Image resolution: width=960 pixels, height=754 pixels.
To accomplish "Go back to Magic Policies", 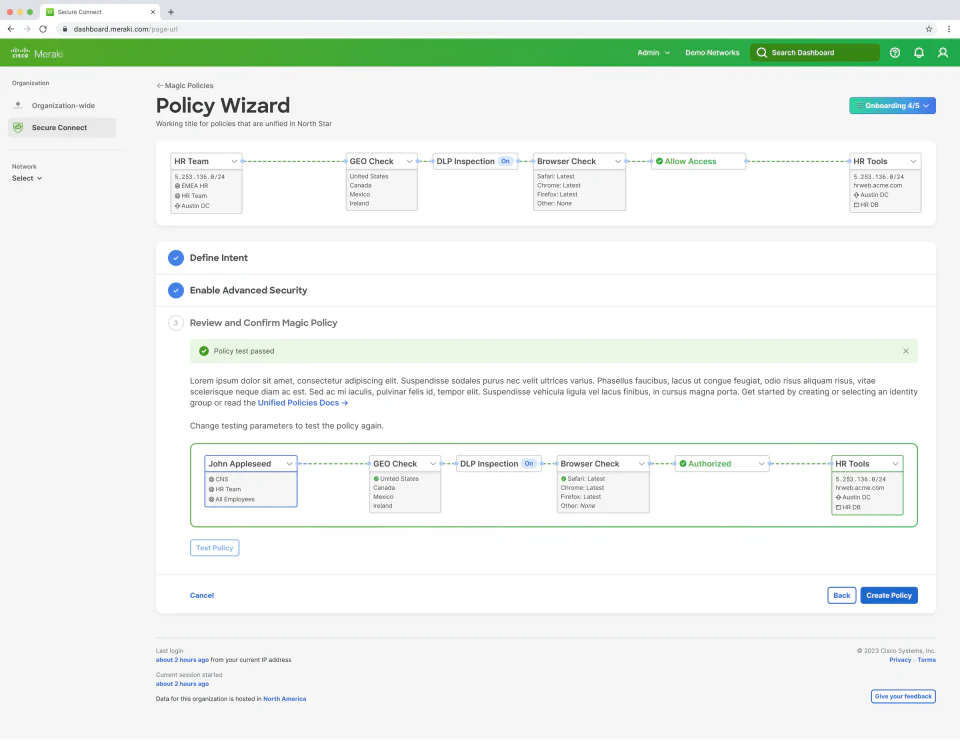I will 185,86.
